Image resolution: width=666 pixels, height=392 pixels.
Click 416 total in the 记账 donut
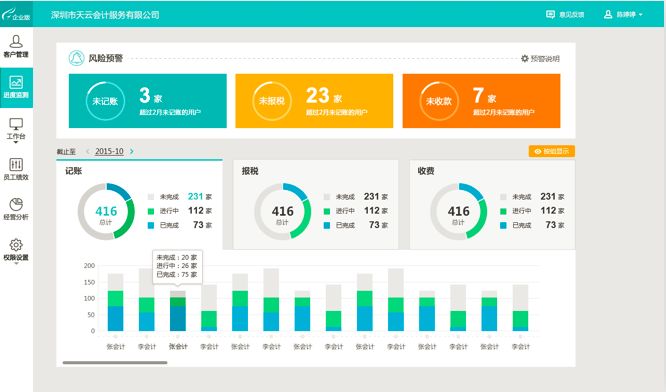tap(106, 211)
